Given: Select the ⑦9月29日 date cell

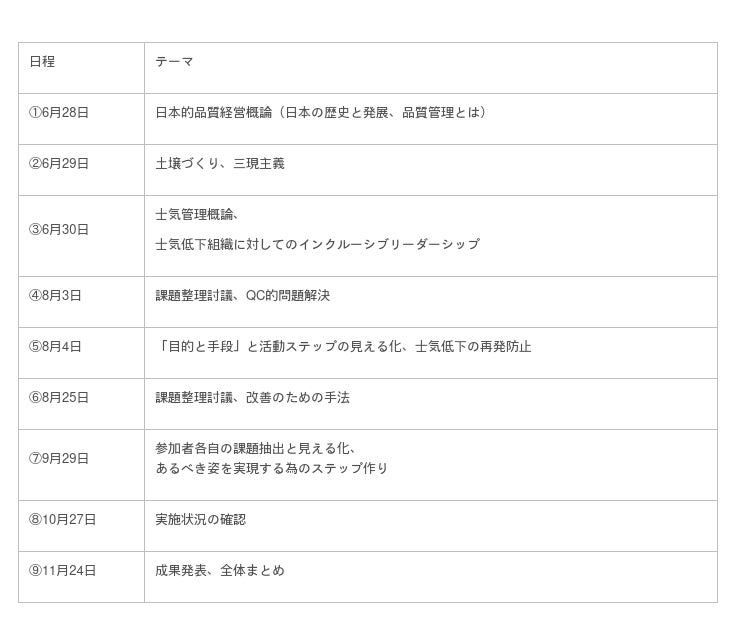Looking at the screenshot, I should [x=58, y=459].
